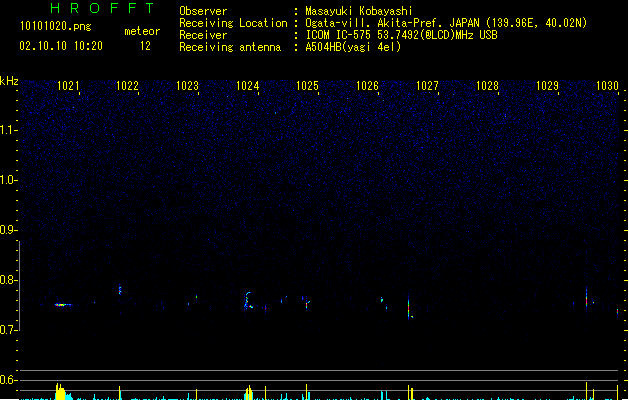Image resolution: width=629 pixels, height=400 pixels.
Task: Click time marker 1028
Action: pos(487,86)
